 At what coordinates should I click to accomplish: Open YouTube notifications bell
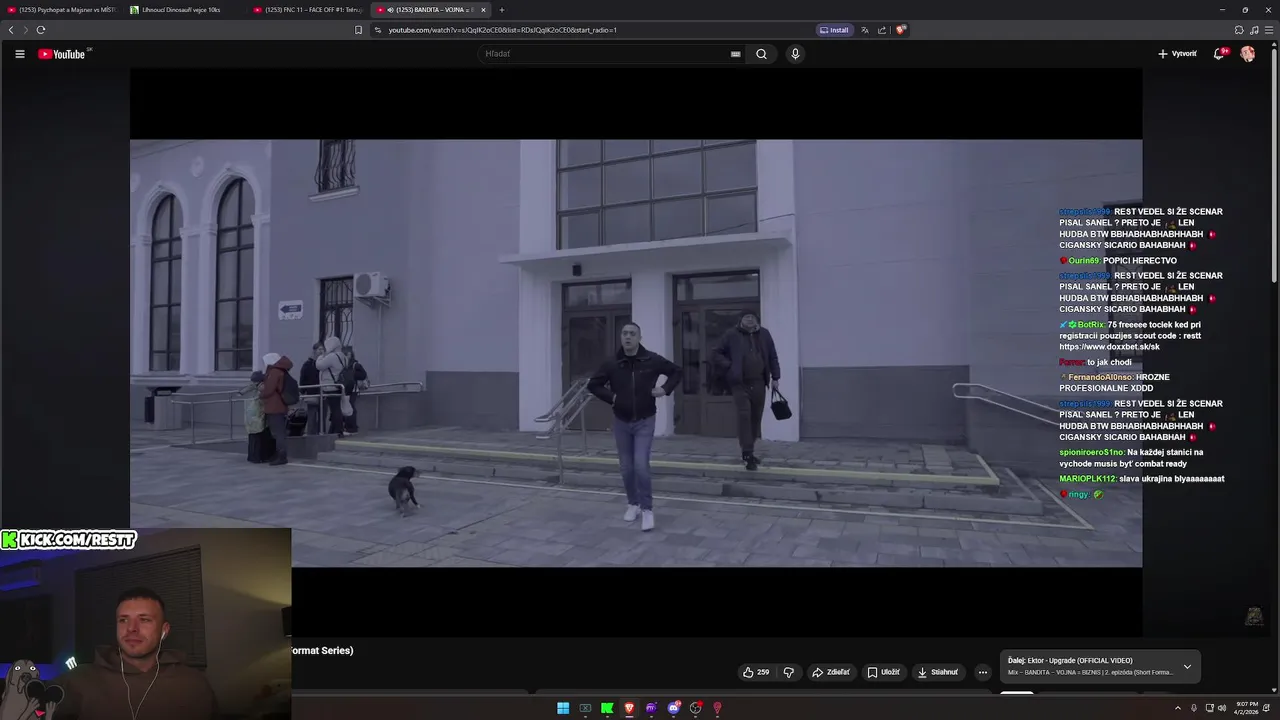(1219, 54)
